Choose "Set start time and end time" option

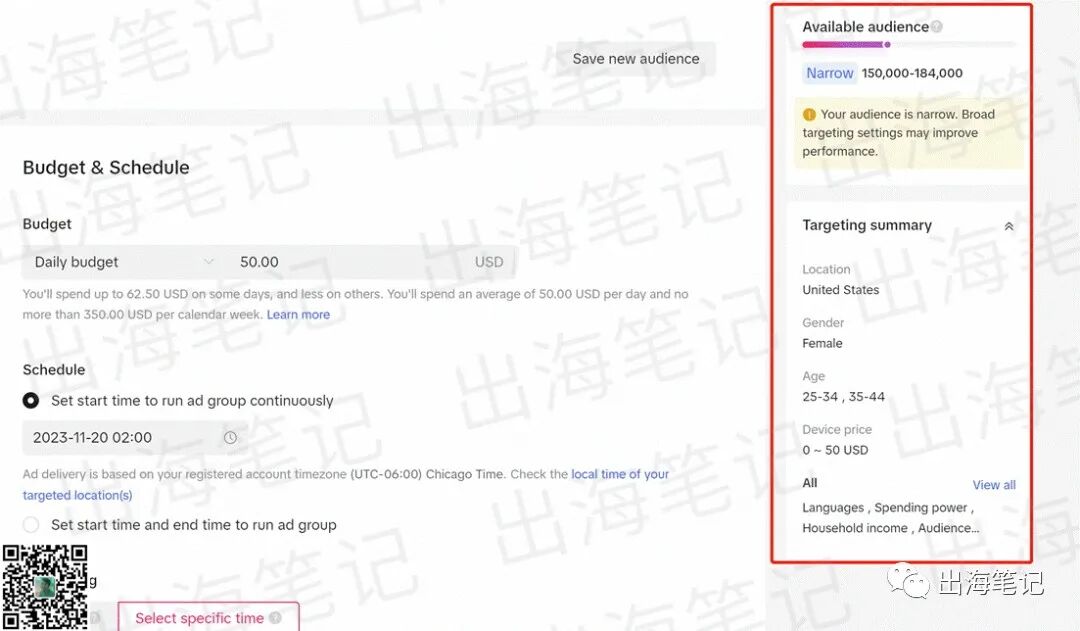(30, 524)
